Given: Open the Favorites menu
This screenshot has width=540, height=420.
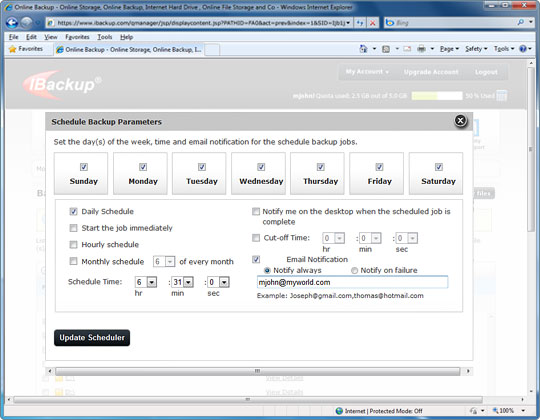Looking at the screenshot, I should (x=77, y=37).
